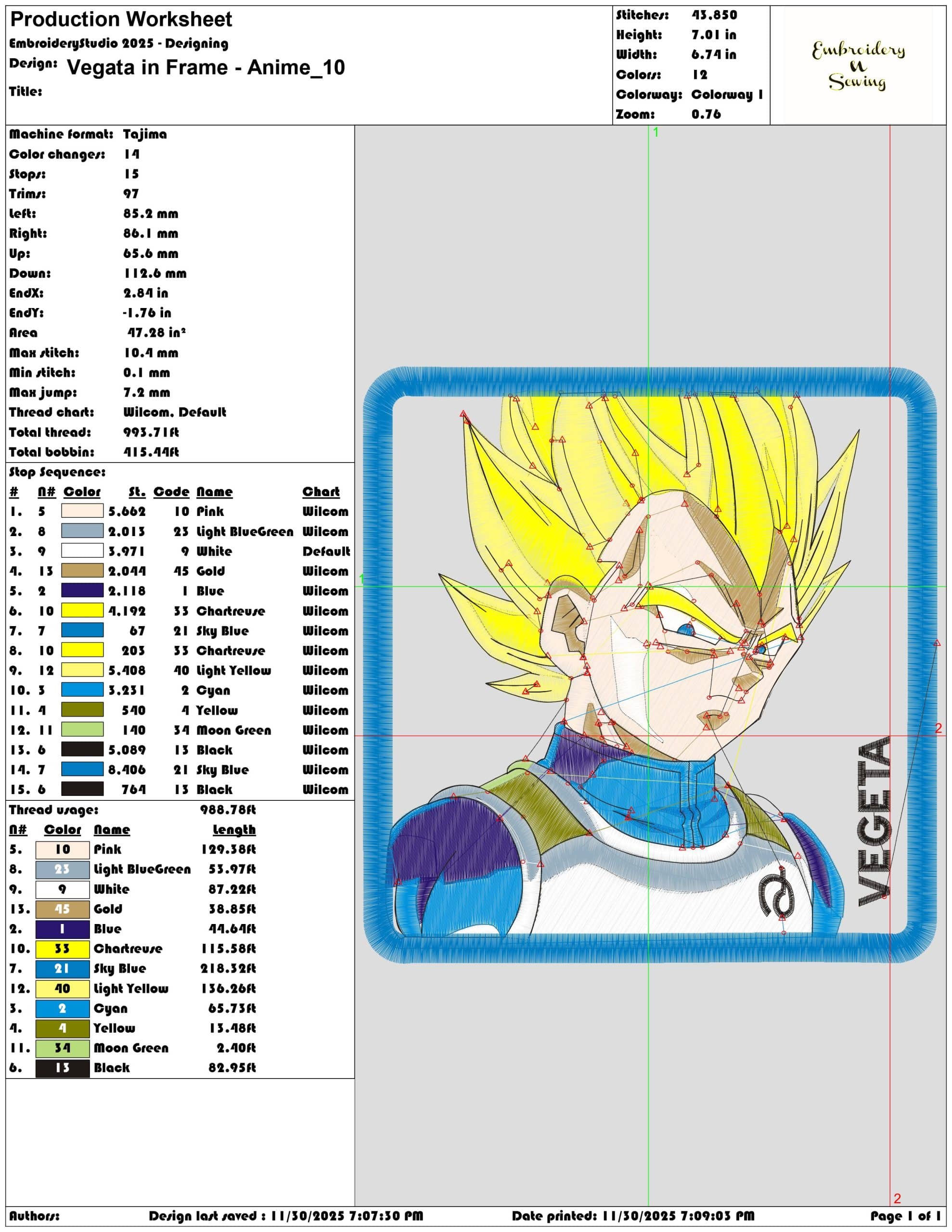Click the 'Date printed' timestamp
Image resolution: width=952 pixels, height=1232 pixels.
(632, 1216)
